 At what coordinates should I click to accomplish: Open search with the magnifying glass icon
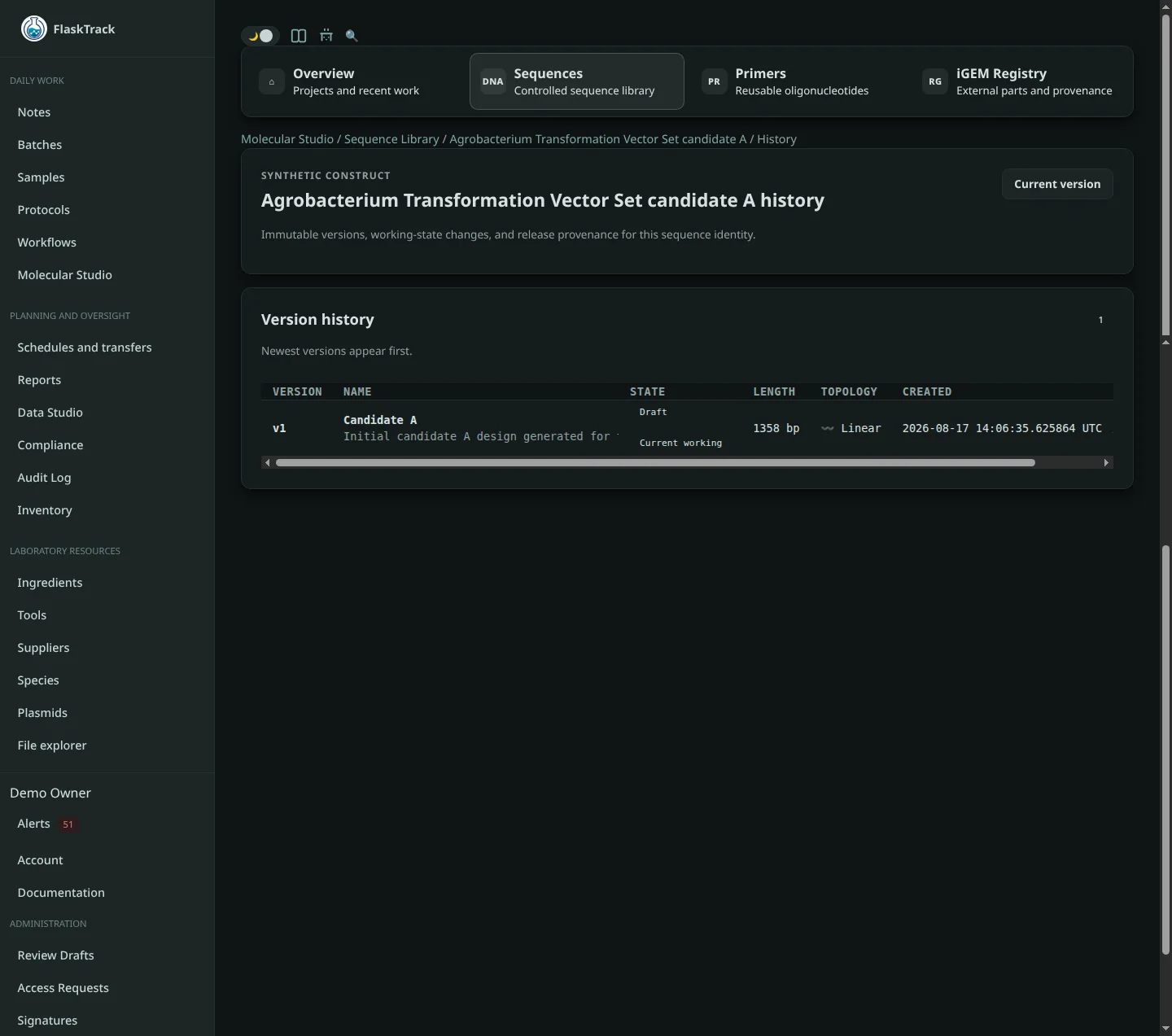point(352,36)
